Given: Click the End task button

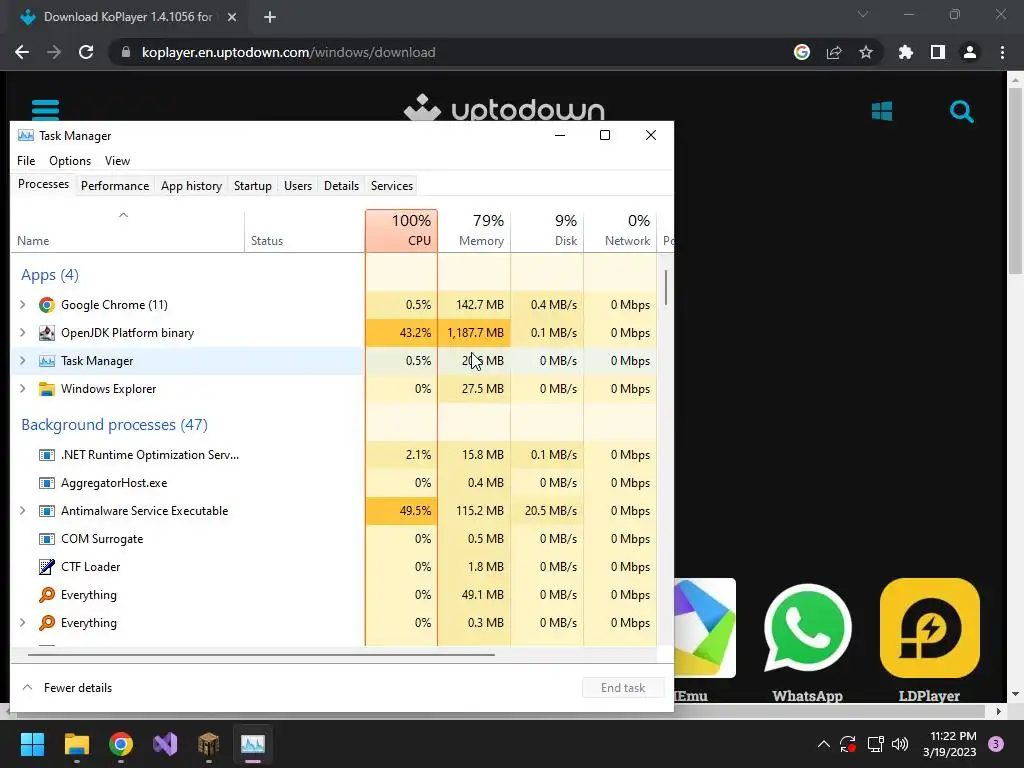Looking at the screenshot, I should point(623,688).
